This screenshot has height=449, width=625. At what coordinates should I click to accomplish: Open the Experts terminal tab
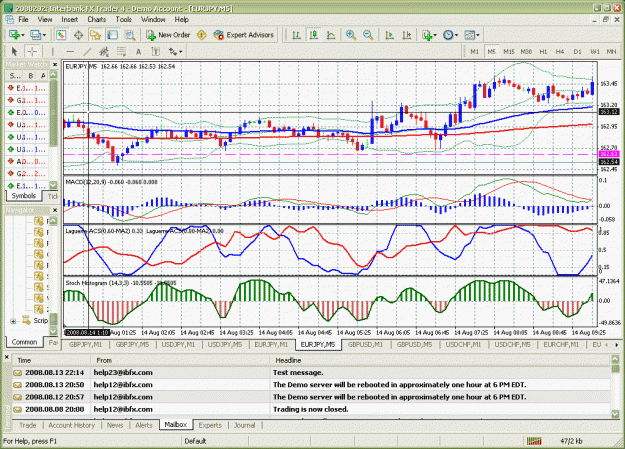pos(210,425)
